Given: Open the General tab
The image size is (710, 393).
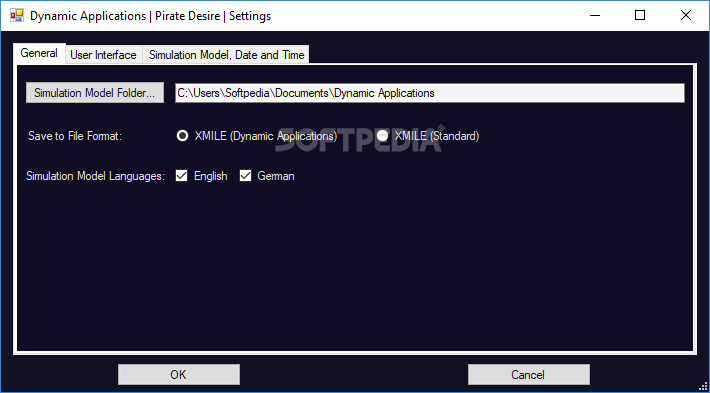Looking at the screenshot, I should point(39,53).
